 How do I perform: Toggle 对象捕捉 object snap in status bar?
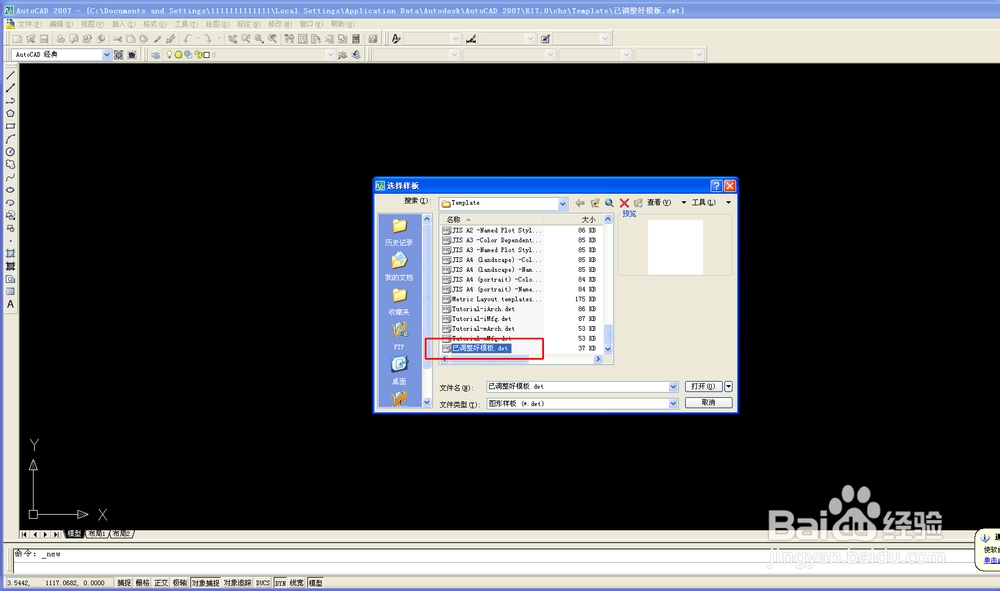(205, 583)
